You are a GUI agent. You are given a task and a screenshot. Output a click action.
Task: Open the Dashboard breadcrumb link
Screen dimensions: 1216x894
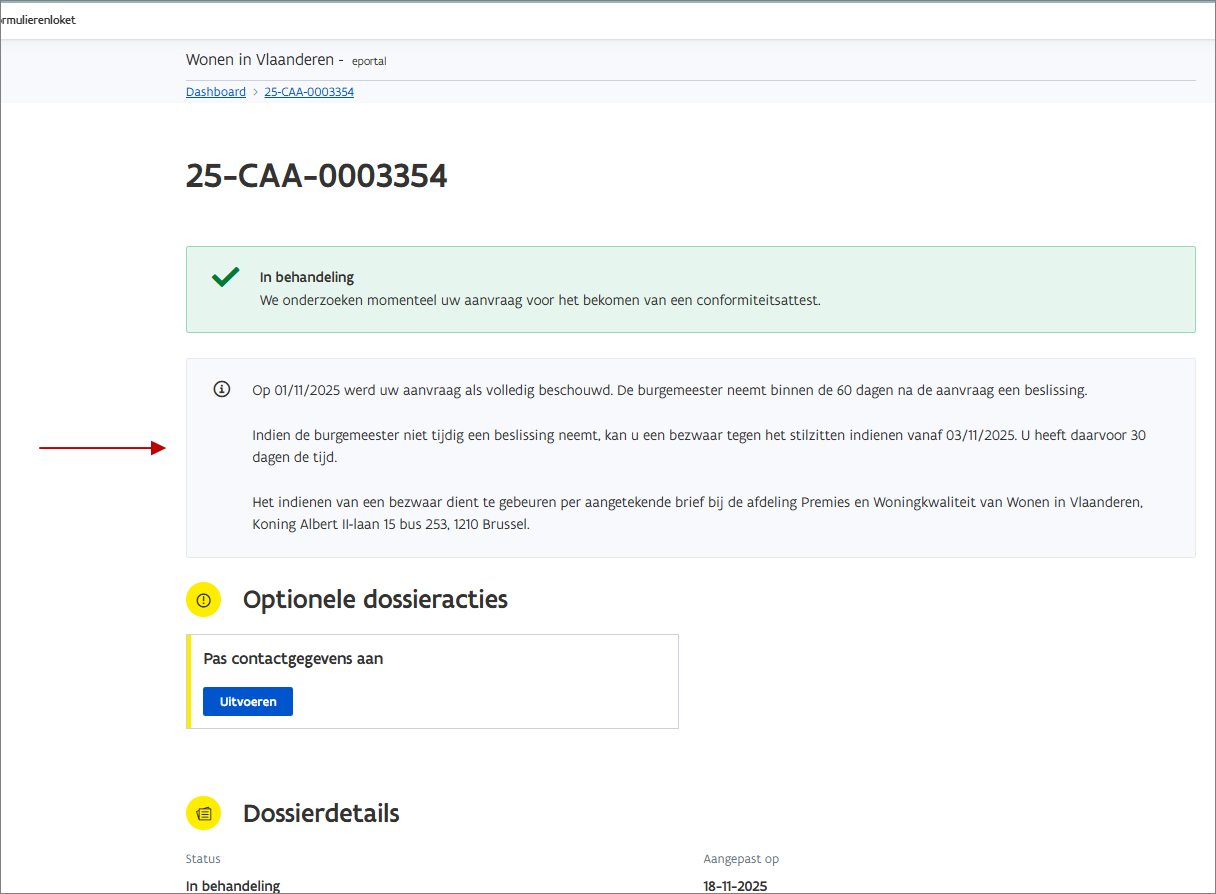point(215,92)
